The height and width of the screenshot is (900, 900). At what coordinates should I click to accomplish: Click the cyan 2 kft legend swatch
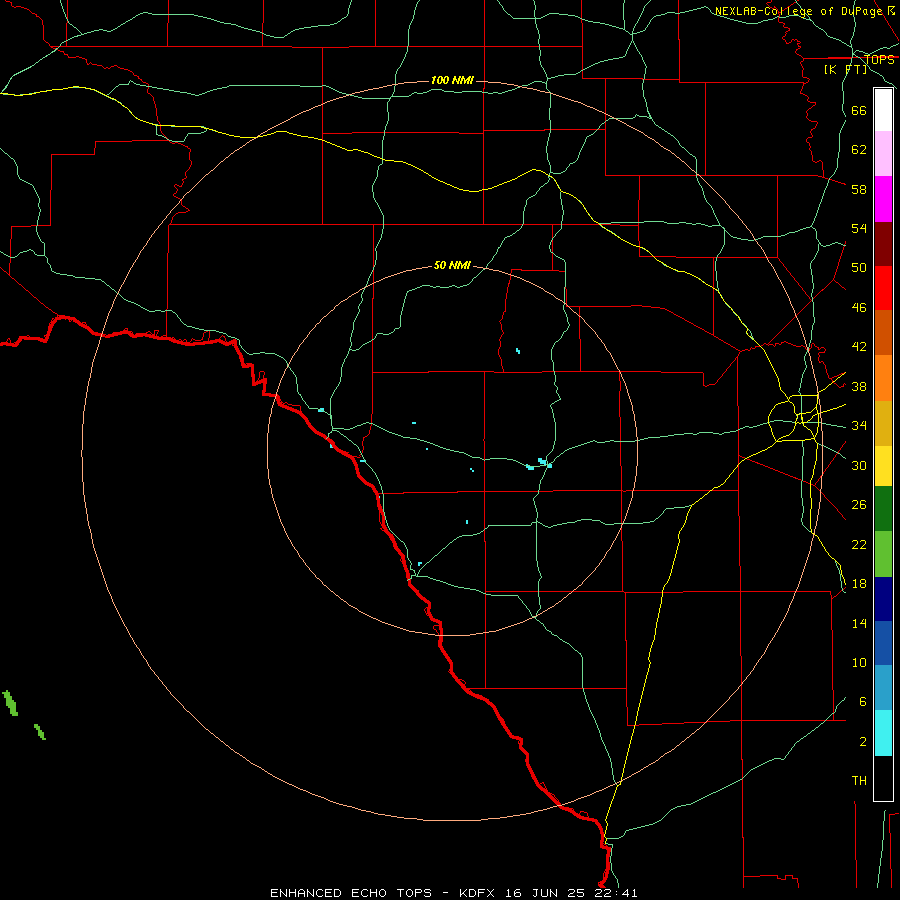pyautogui.click(x=883, y=733)
